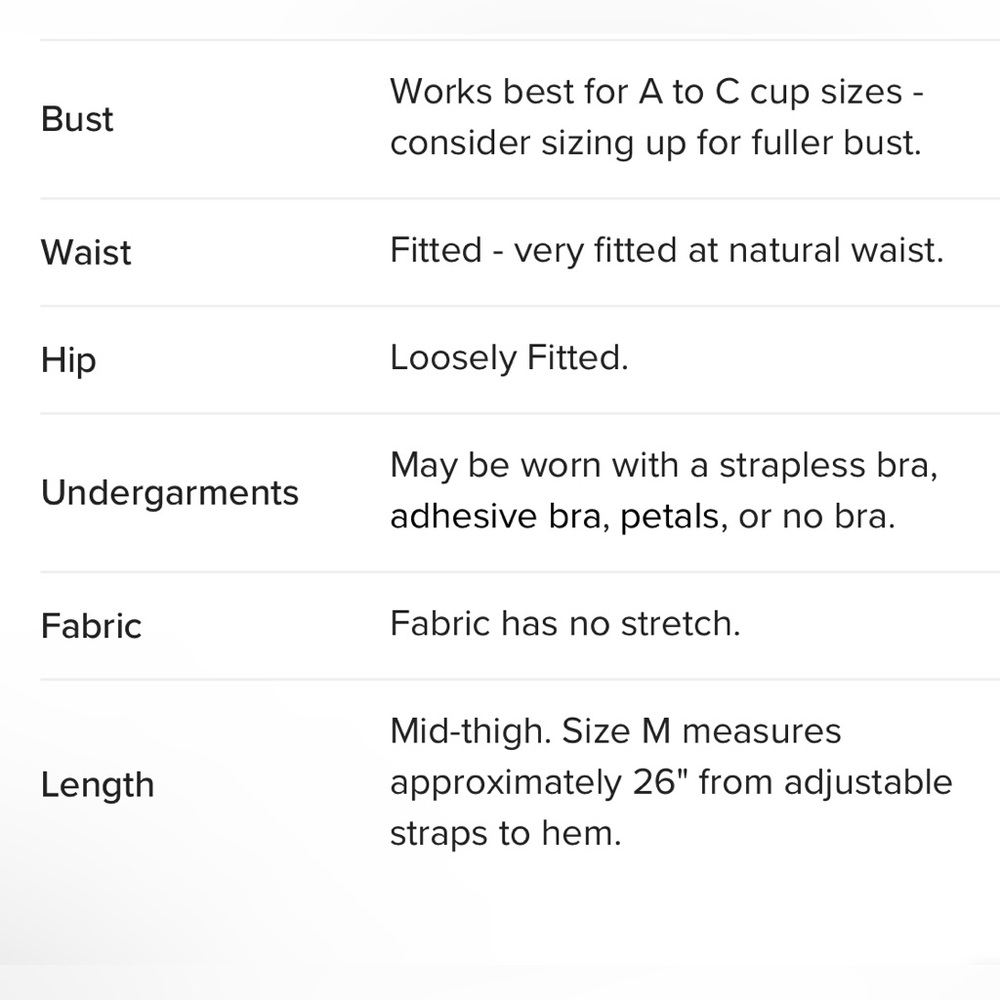Click 'Fabric has no stretch.' description
Viewport: 1000px width, 1000px height.
(565, 624)
